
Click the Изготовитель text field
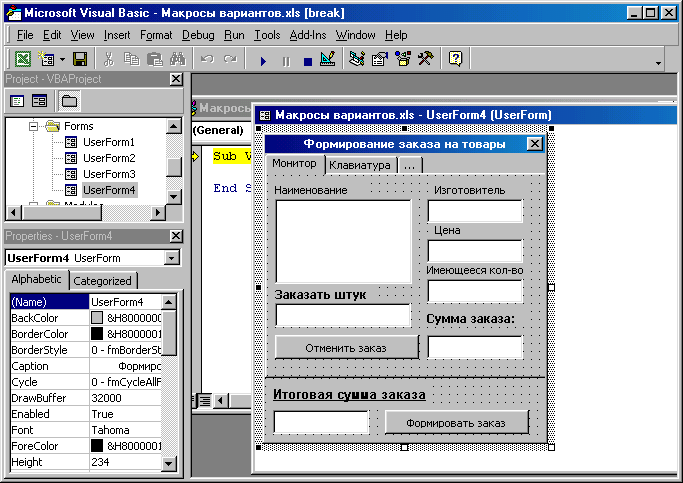[475, 211]
